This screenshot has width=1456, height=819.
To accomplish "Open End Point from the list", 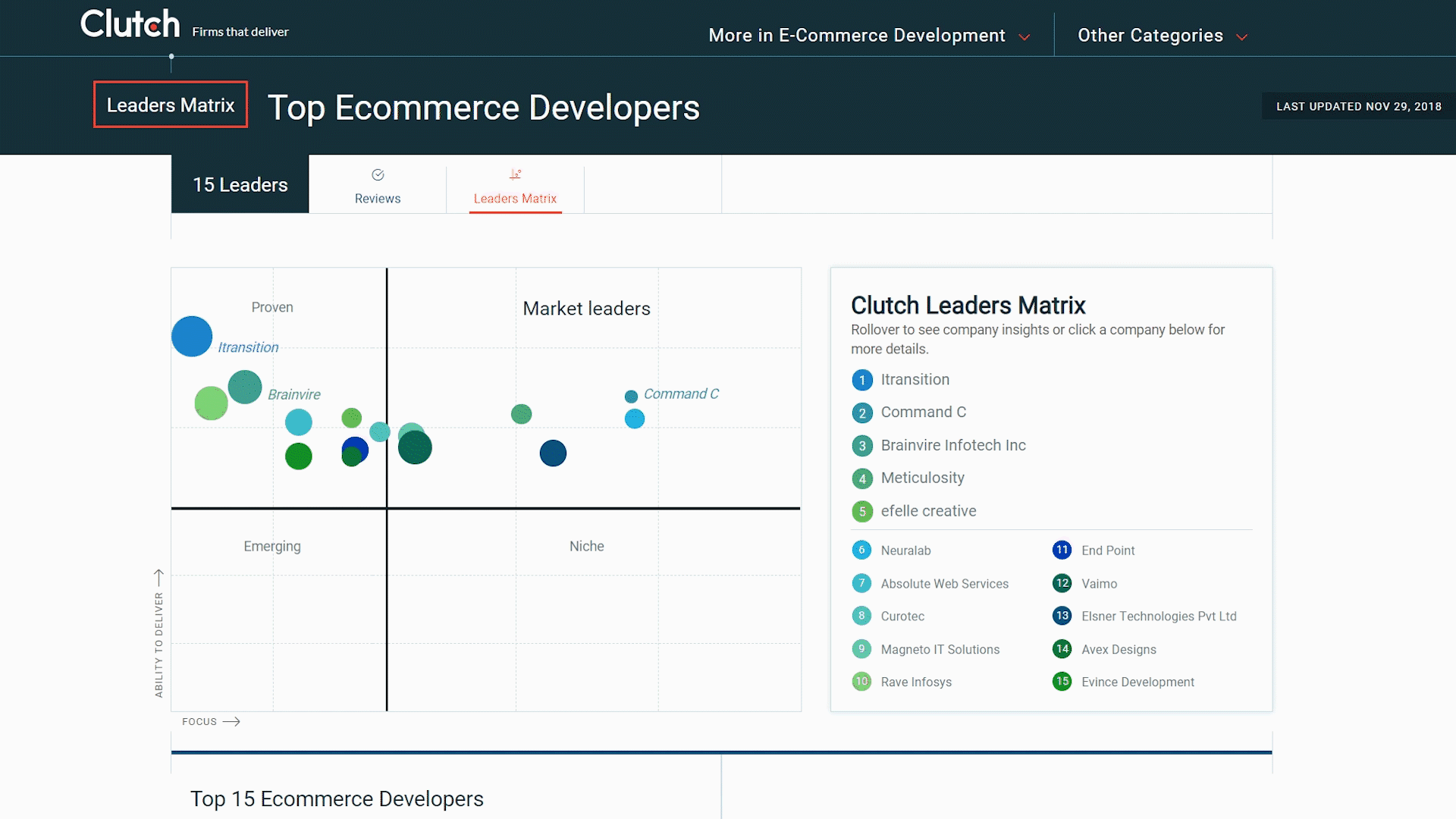I will click(1108, 551).
